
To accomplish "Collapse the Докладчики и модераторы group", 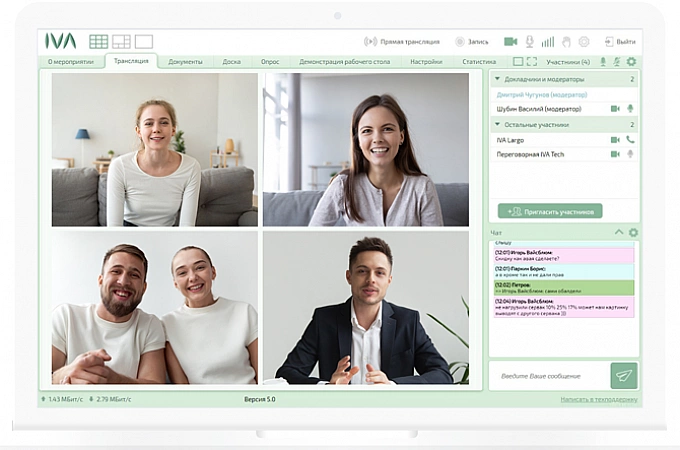I will [x=497, y=78].
